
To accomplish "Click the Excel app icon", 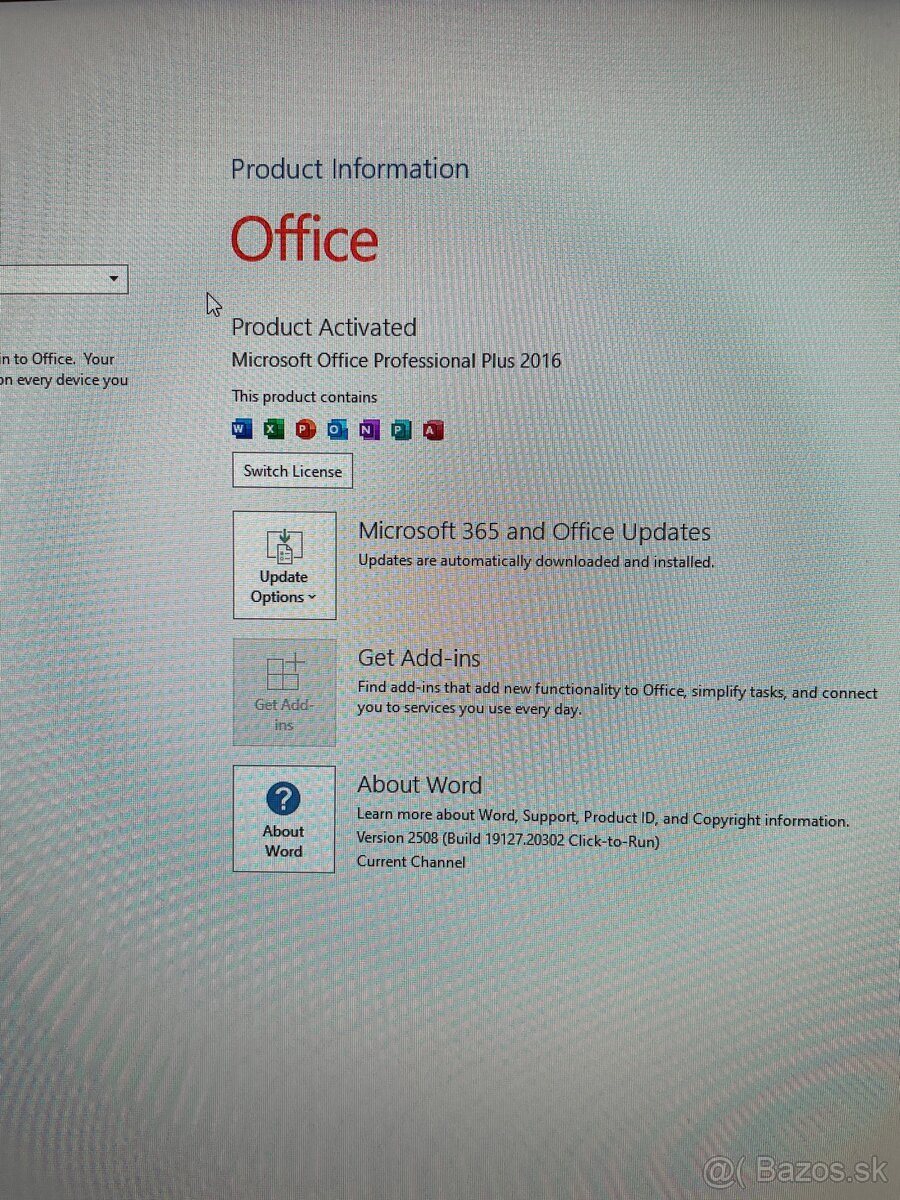I will point(273,430).
